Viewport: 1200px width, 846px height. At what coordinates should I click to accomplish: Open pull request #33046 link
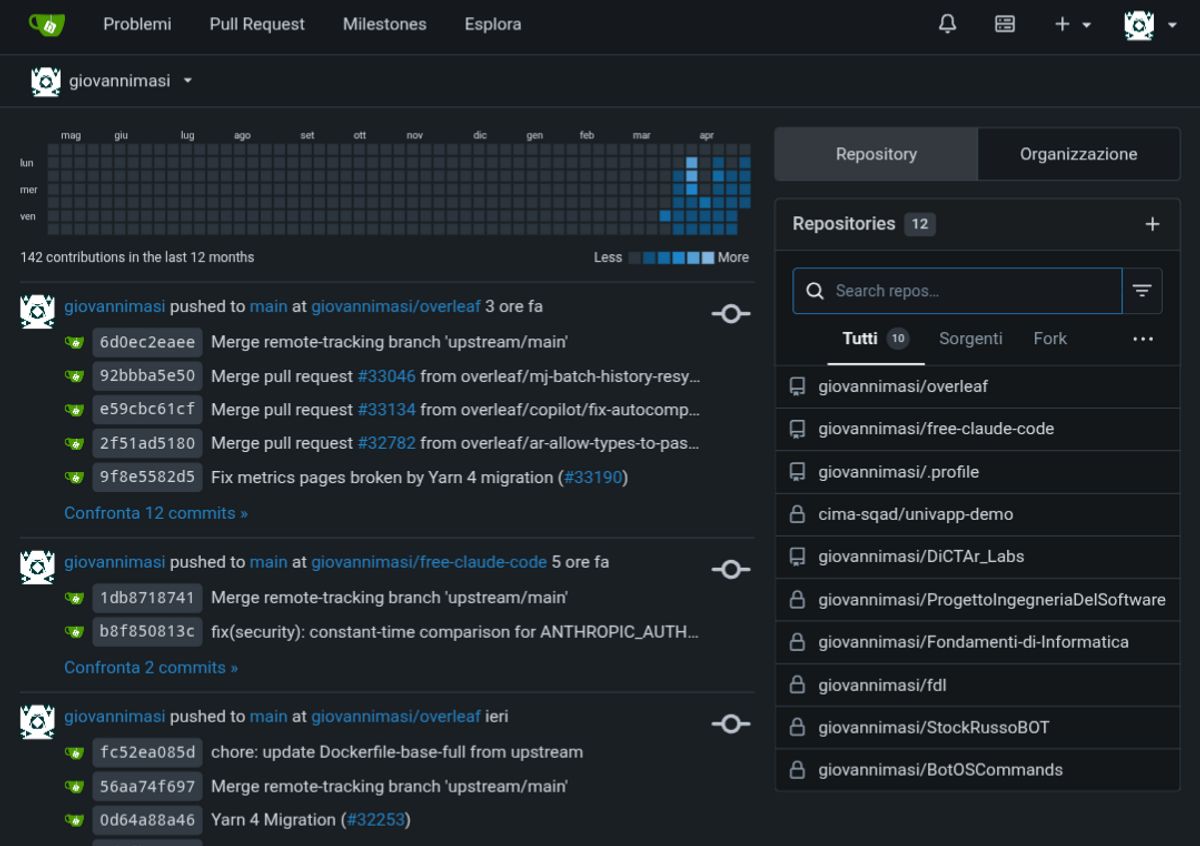point(386,376)
